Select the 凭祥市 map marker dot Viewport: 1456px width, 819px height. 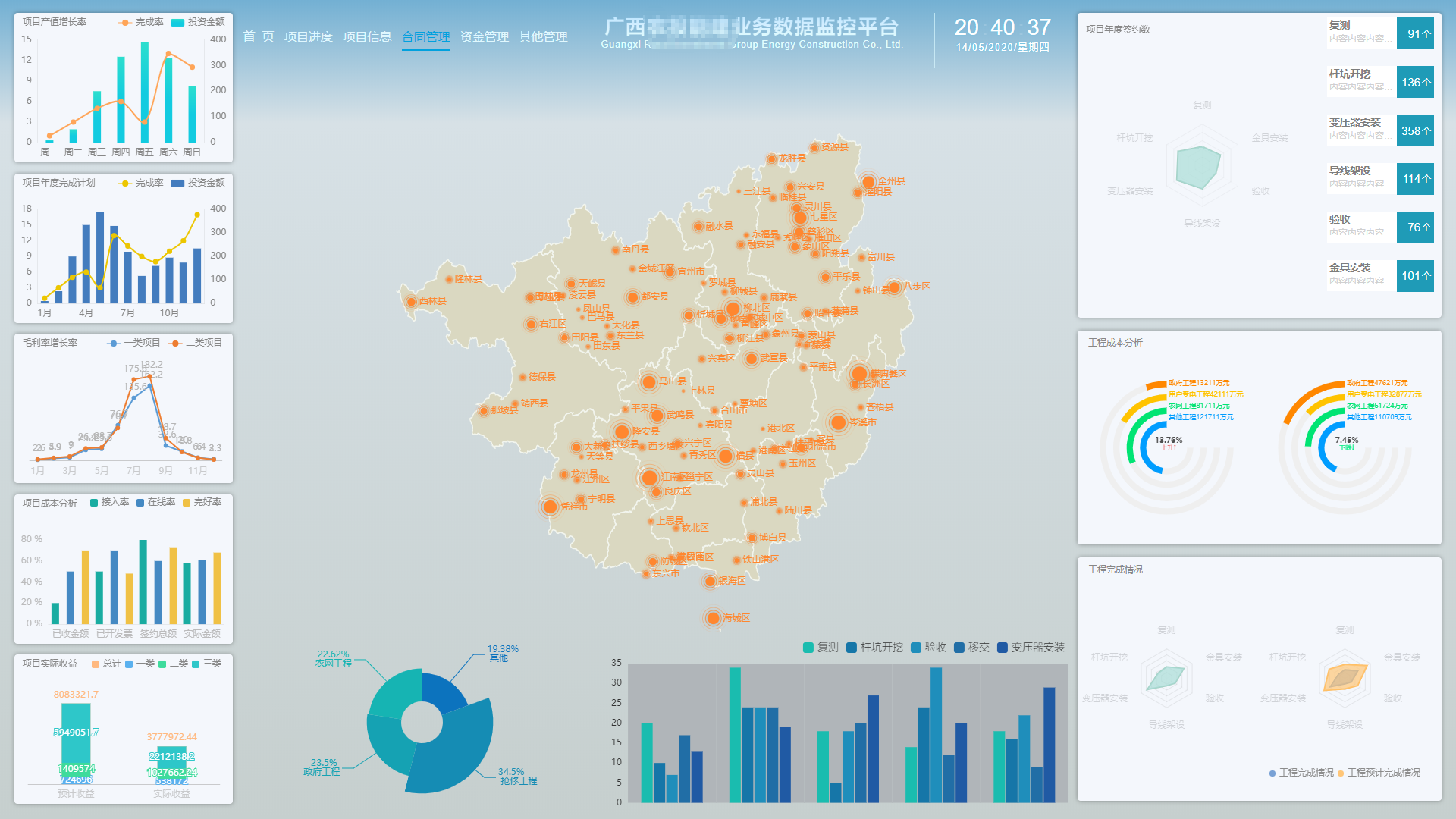[551, 507]
